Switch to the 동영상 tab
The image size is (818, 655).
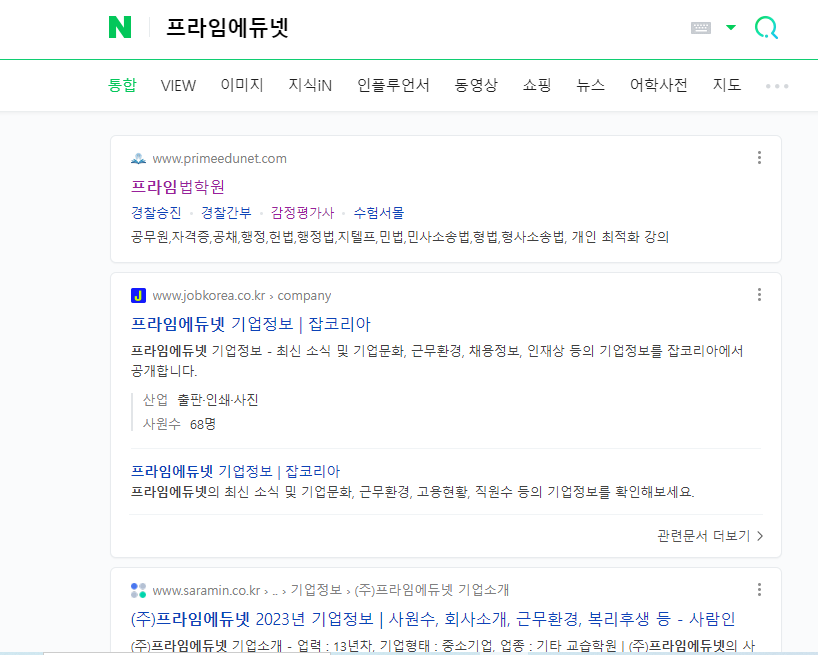click(x=476, y=85)
